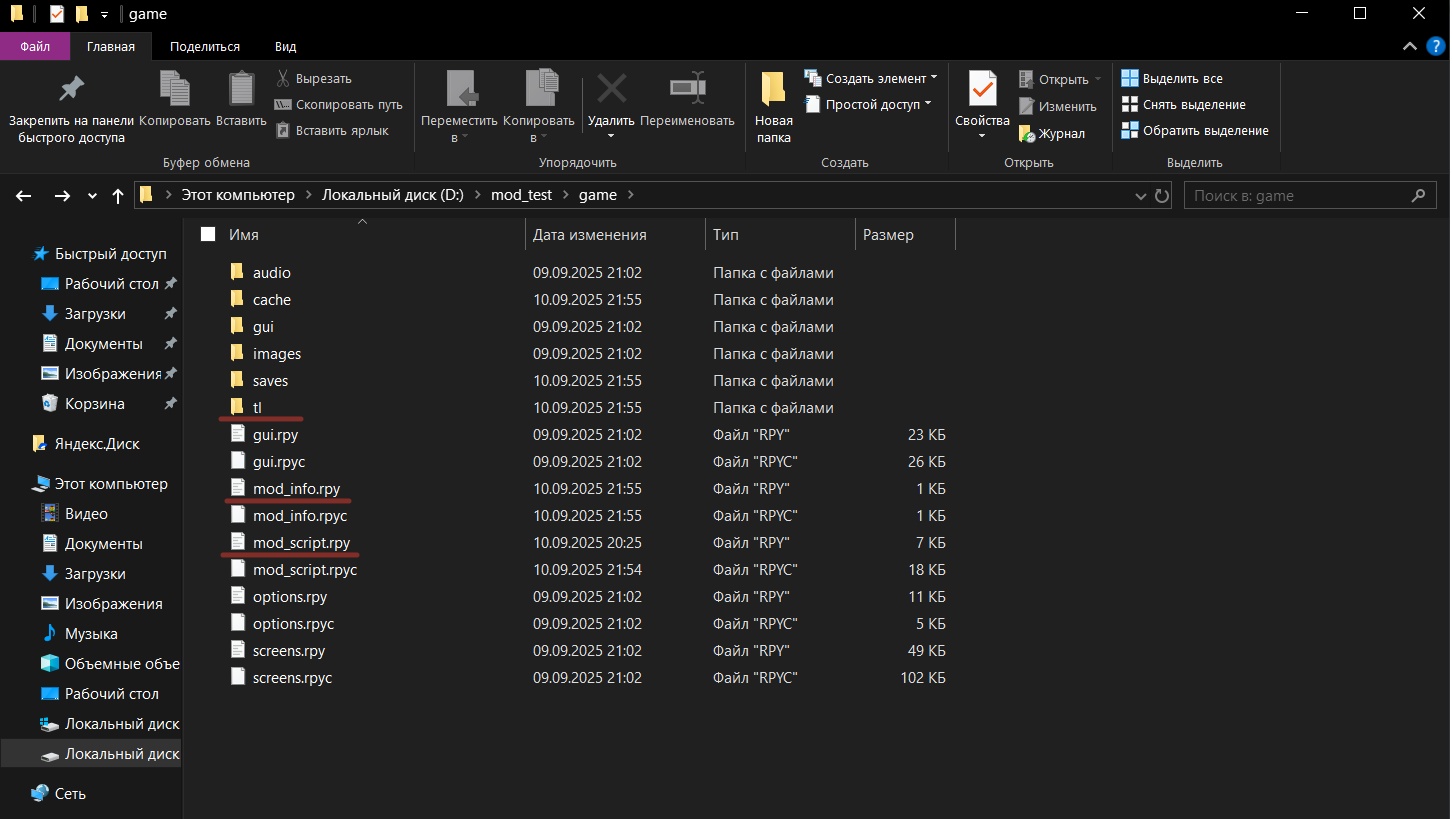The image size is (1452, 819).
Task: Collapse the ribbon with the chevron
Action: tap(1408, 46)
